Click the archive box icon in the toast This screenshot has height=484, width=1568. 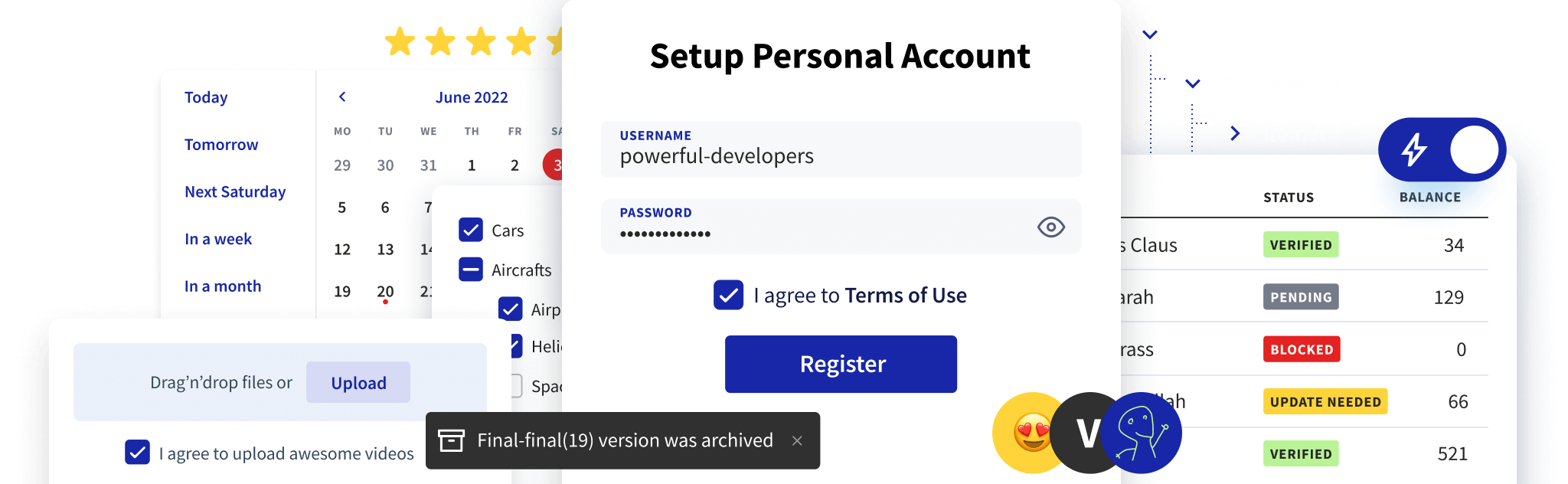451,440
